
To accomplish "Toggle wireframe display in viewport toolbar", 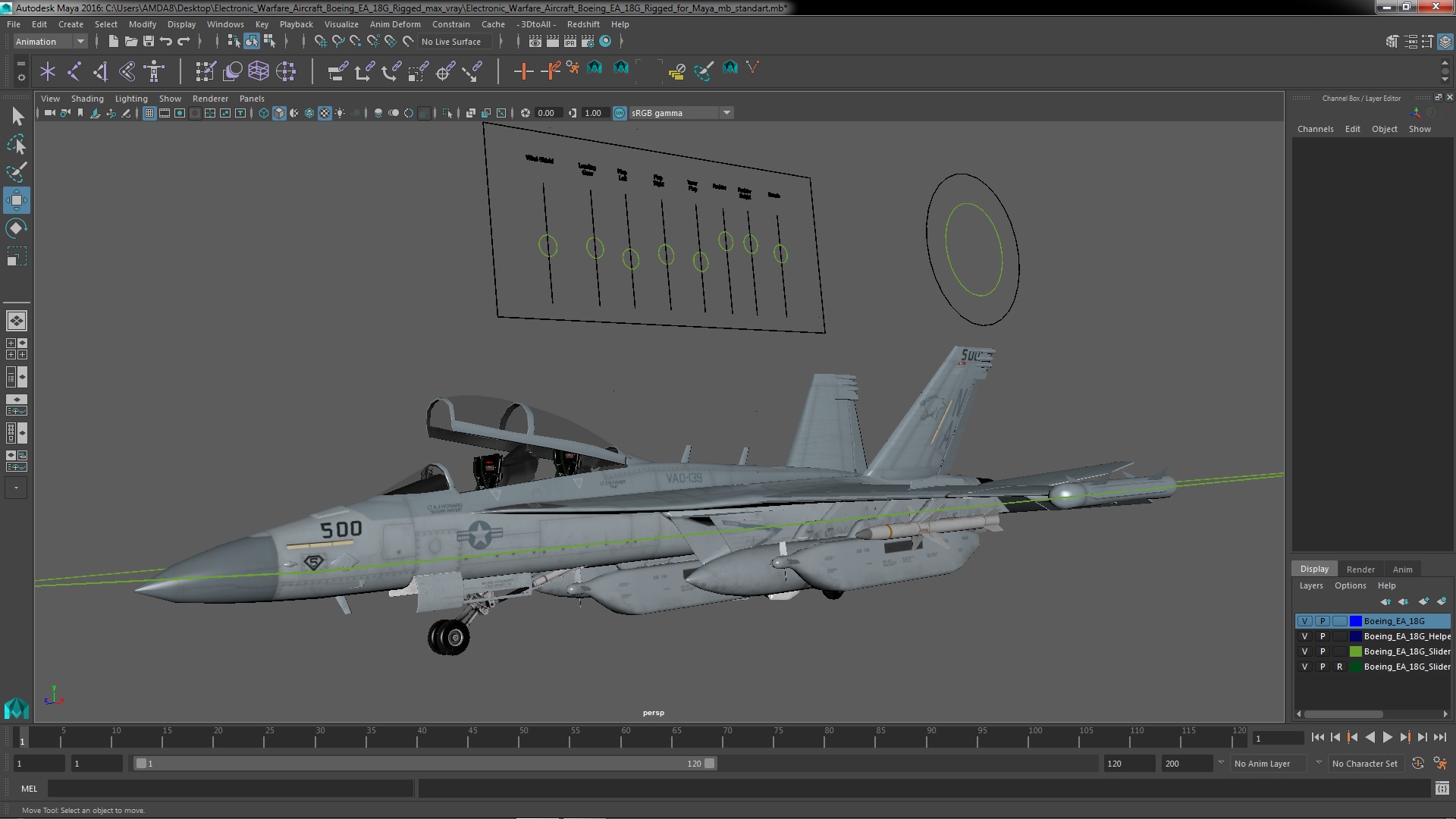I will 264,113.
